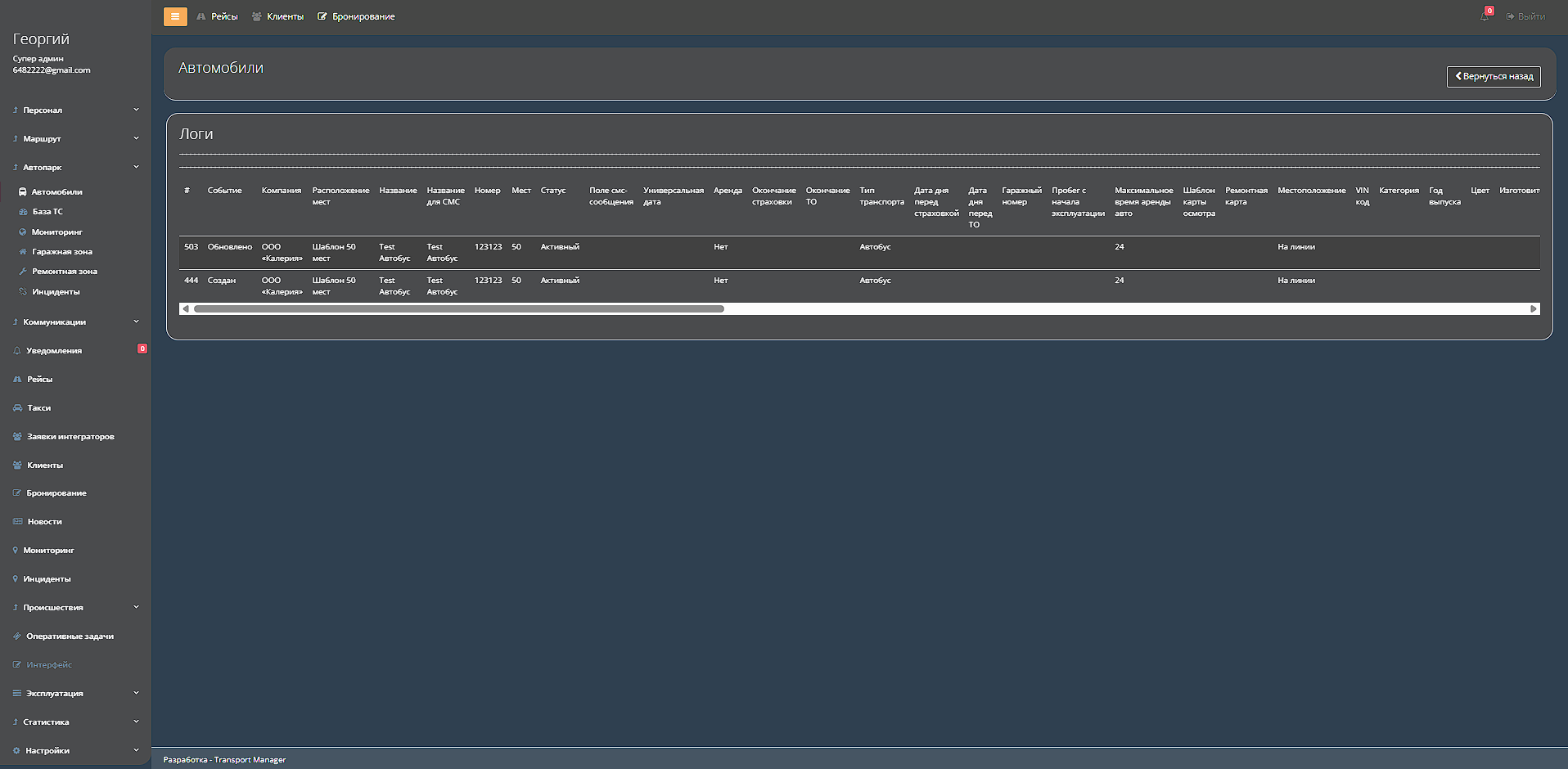Open Ремонтная зона sidebar item

pos(64,272)
